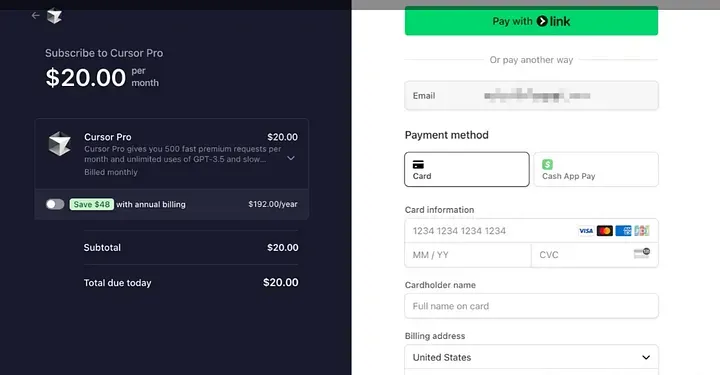Click the Mastercard brand icon
Screen dimensions: 720x375
click(x=605, y=231)
